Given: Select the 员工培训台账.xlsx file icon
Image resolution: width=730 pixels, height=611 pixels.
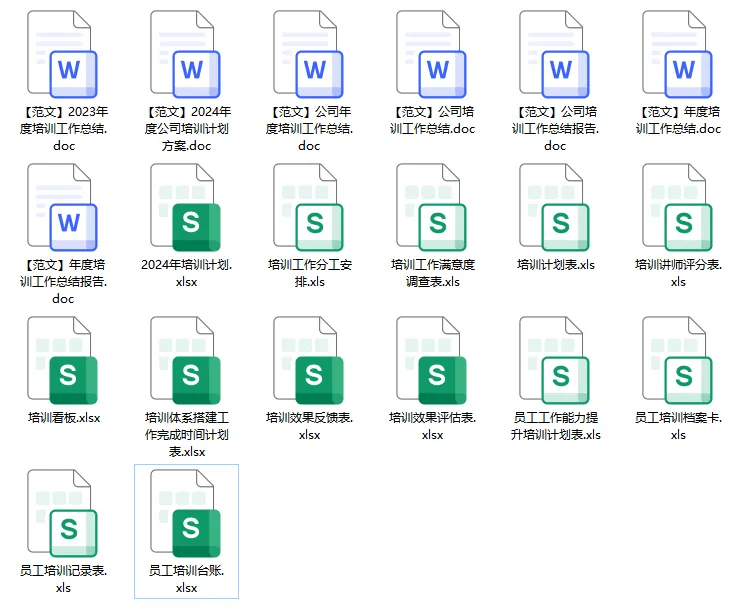Looking at the screenshot, I should [x=185, y=513].
